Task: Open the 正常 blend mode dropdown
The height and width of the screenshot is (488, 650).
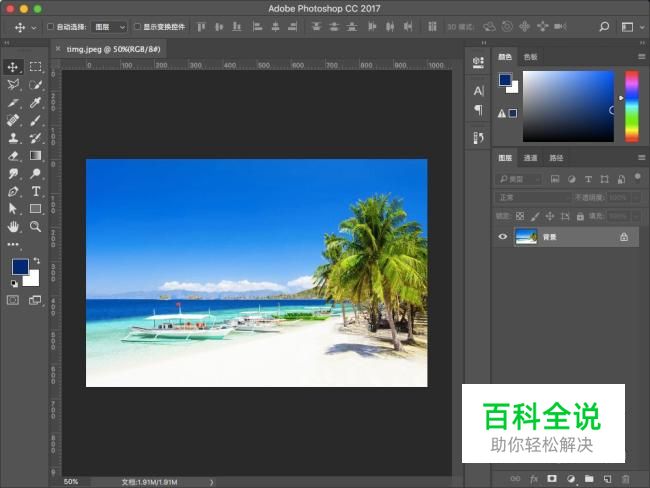Action: coord(533,197)
